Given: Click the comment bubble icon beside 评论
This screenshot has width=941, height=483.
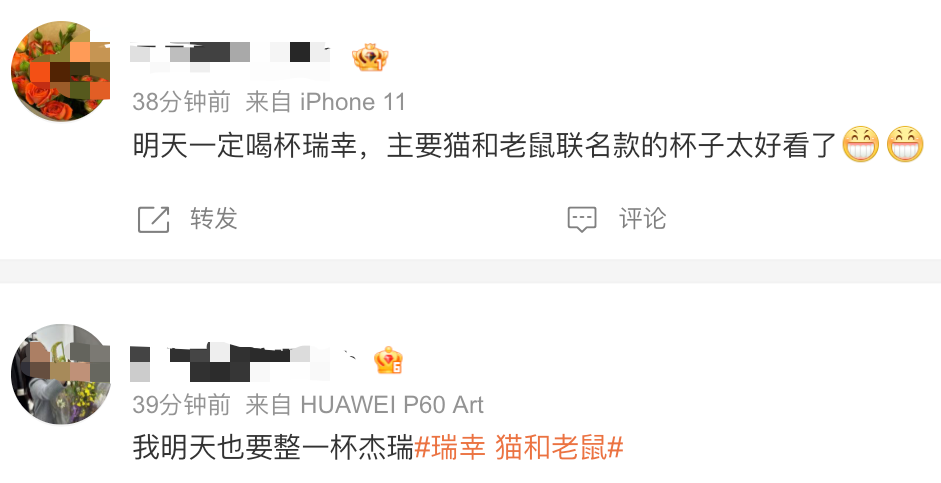Looking at the screenshot, I should pos(582,219).
